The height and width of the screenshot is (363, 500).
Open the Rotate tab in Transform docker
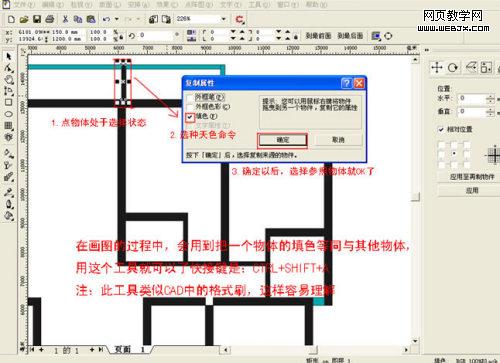[x=453, y=68]
